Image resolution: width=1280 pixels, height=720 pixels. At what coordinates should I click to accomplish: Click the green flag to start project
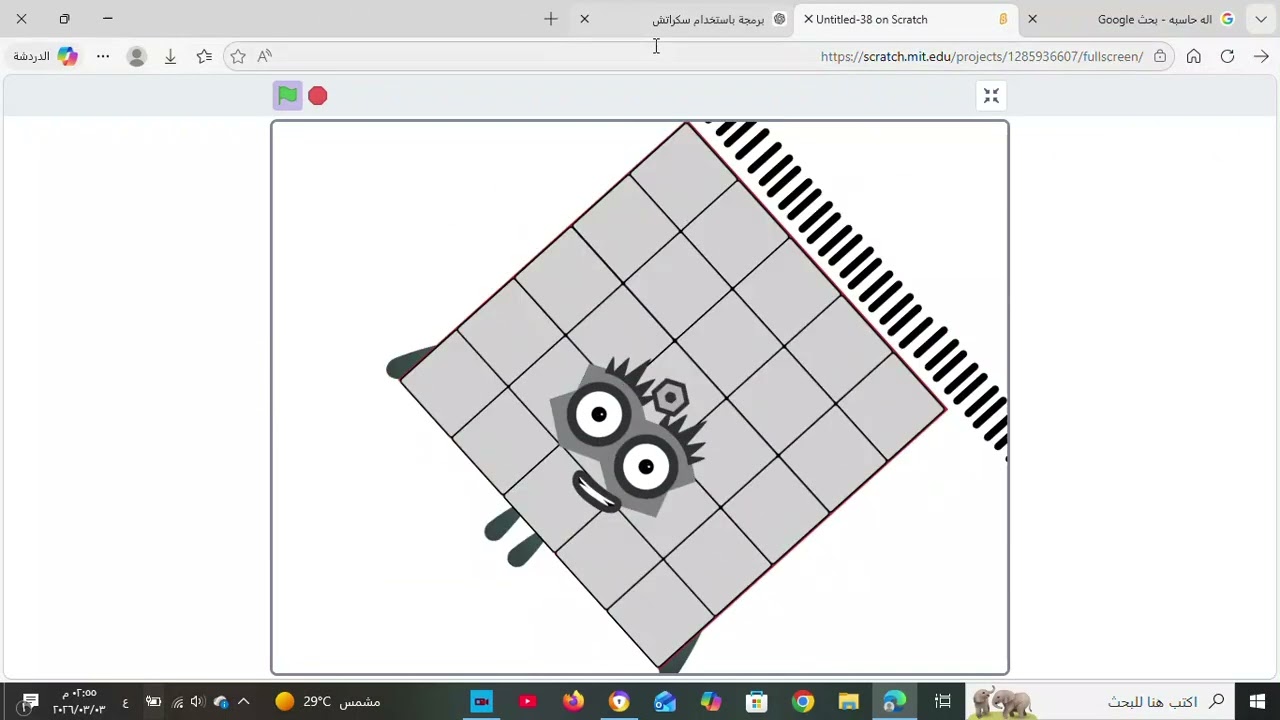pyautogui.click(x=287, y=96)
